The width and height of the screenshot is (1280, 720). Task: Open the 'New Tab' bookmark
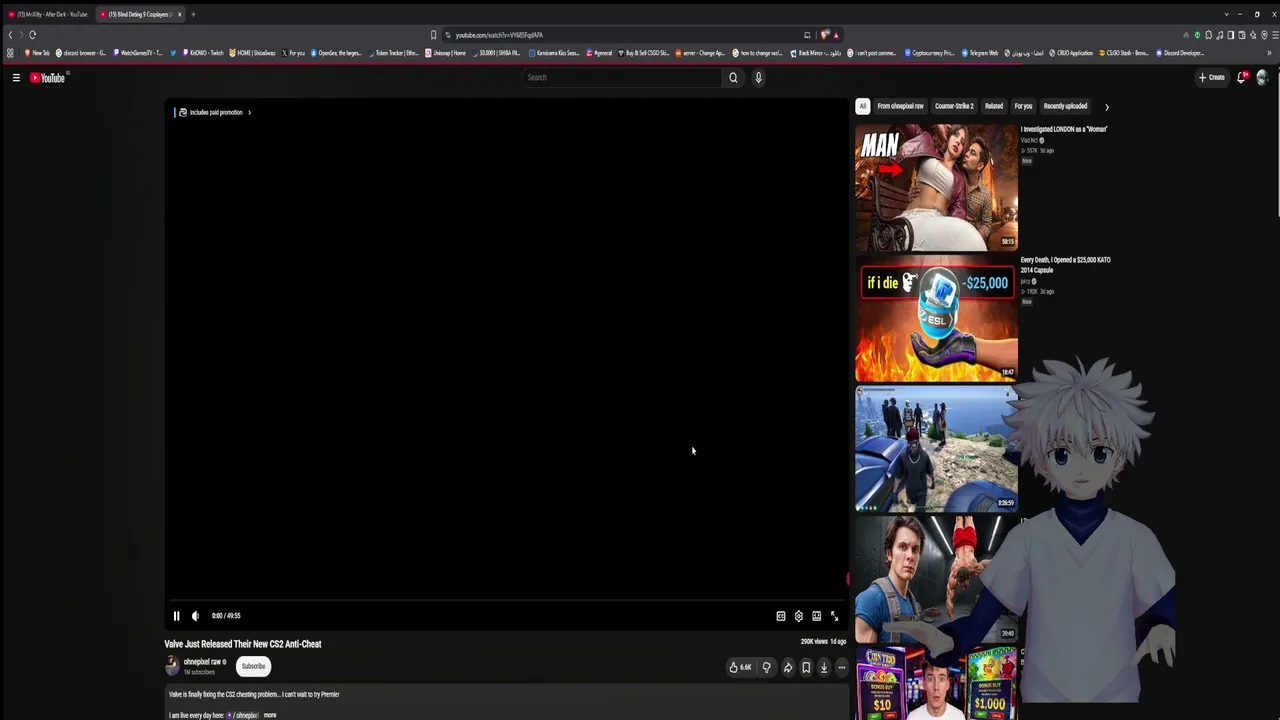coord(37,53)
